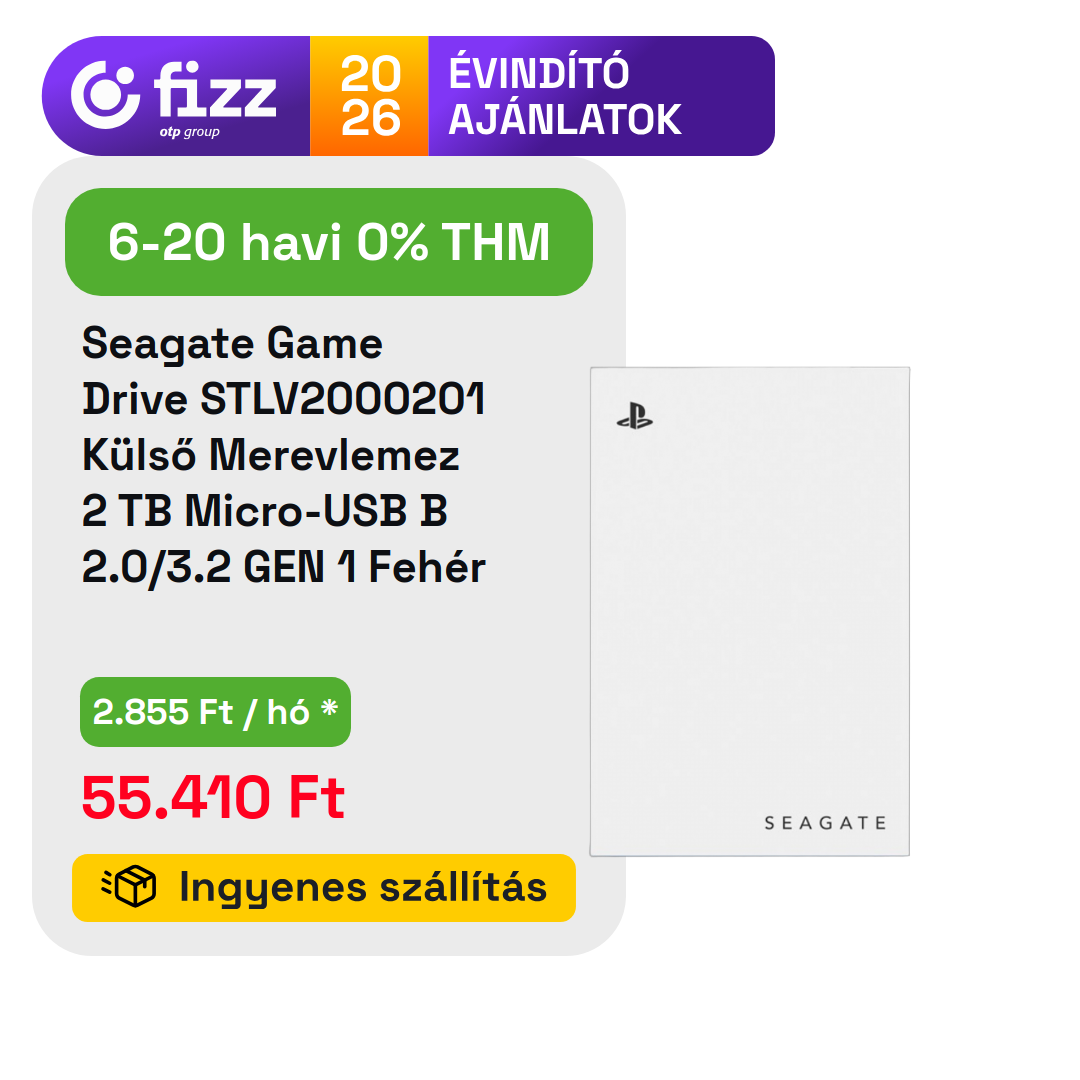Click the Fizz circular logo icon
Image resolution: width=1080 pixels, height=1080 pixels.
[x=105, y=95]
